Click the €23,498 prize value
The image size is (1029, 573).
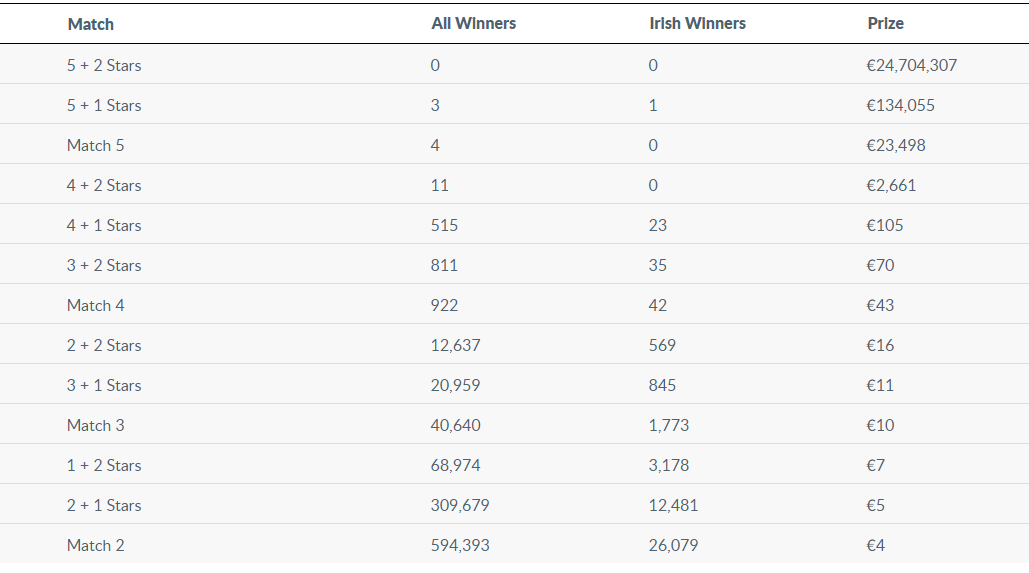point(895,145)
